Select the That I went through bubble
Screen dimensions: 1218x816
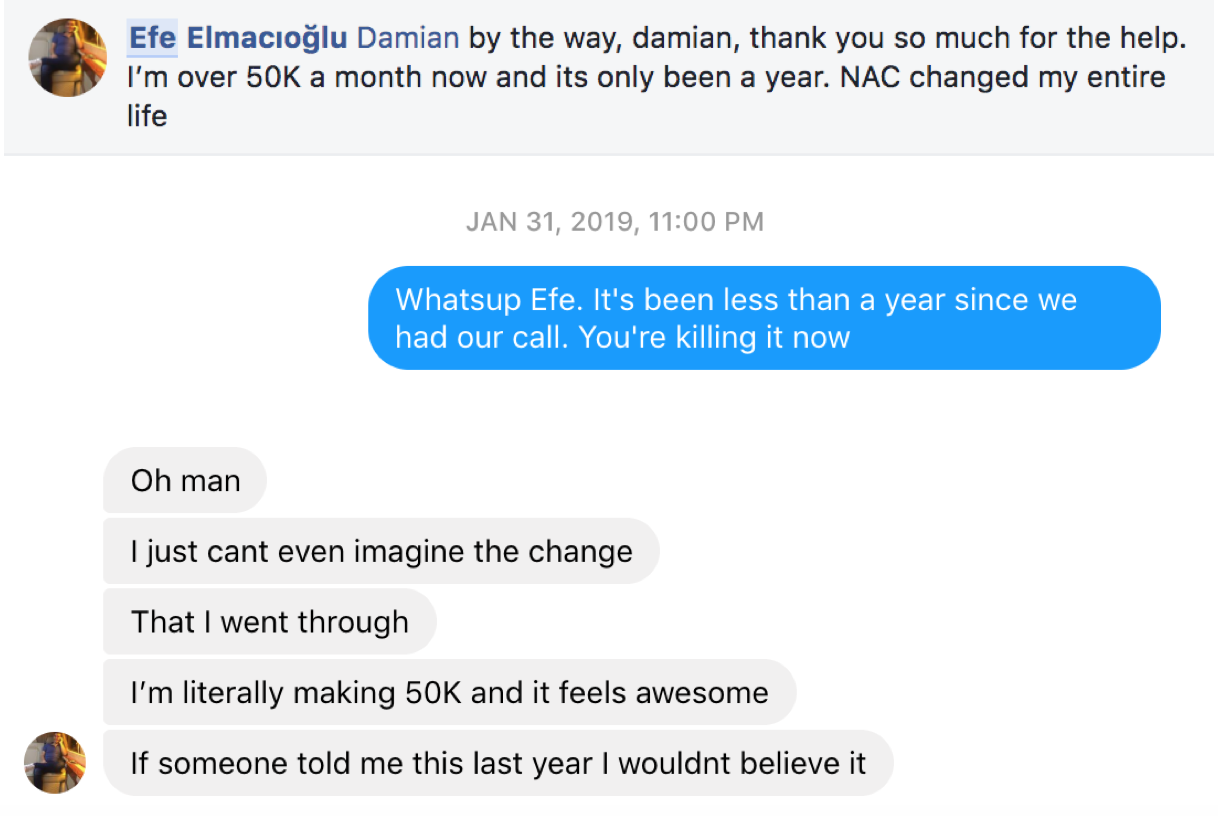(x=269, y=622)
